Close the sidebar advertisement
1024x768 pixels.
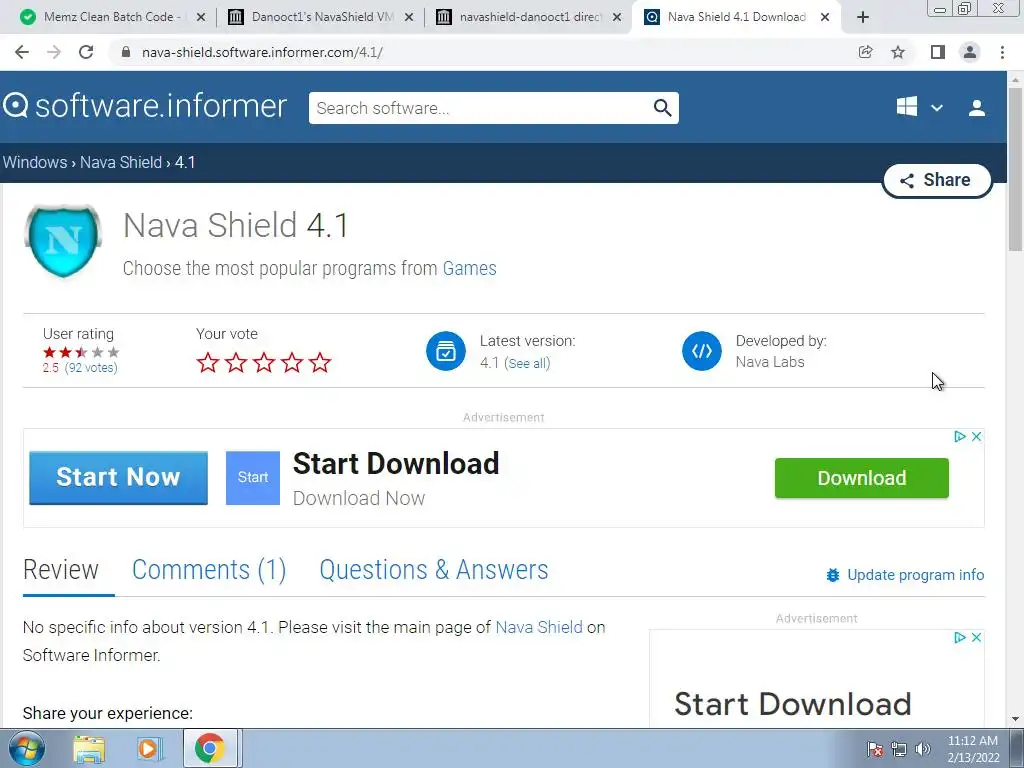976,637
